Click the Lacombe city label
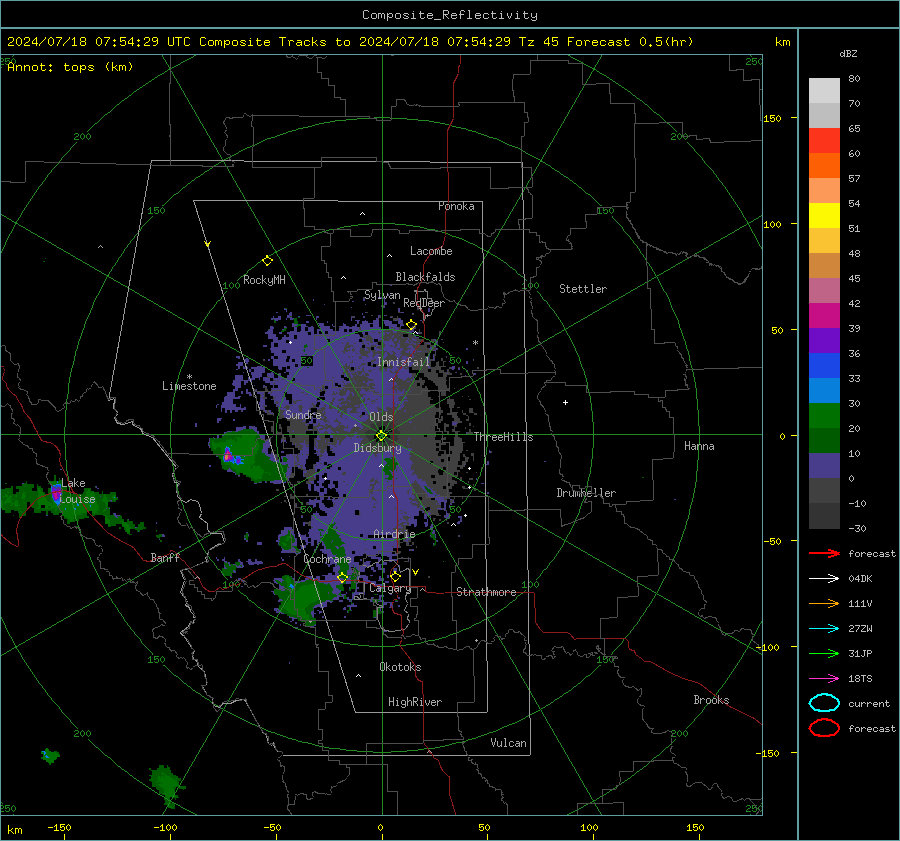900x841 pixels. [431, 251]
